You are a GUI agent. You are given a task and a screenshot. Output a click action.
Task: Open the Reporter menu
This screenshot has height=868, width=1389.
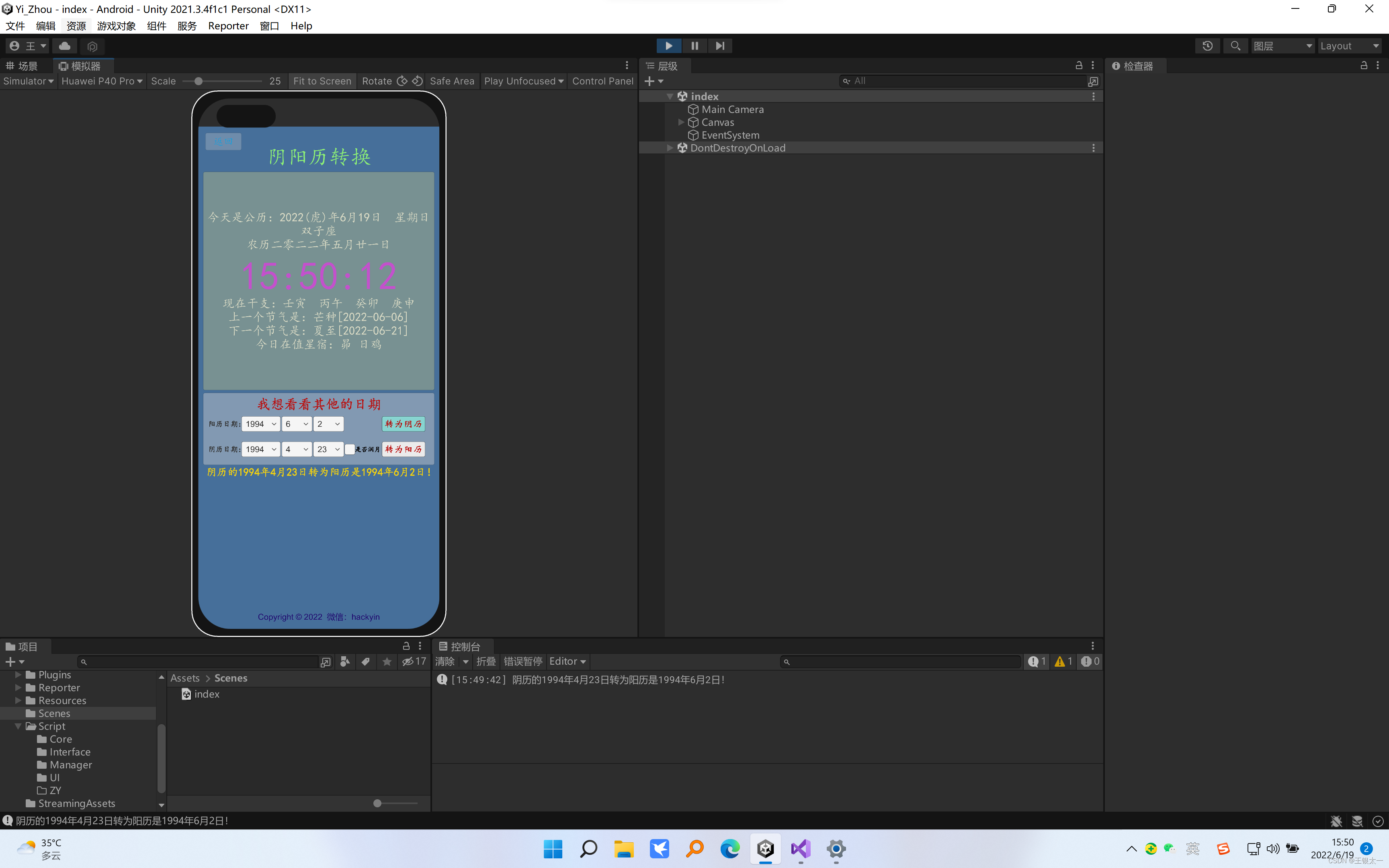(x=228, y=26)
